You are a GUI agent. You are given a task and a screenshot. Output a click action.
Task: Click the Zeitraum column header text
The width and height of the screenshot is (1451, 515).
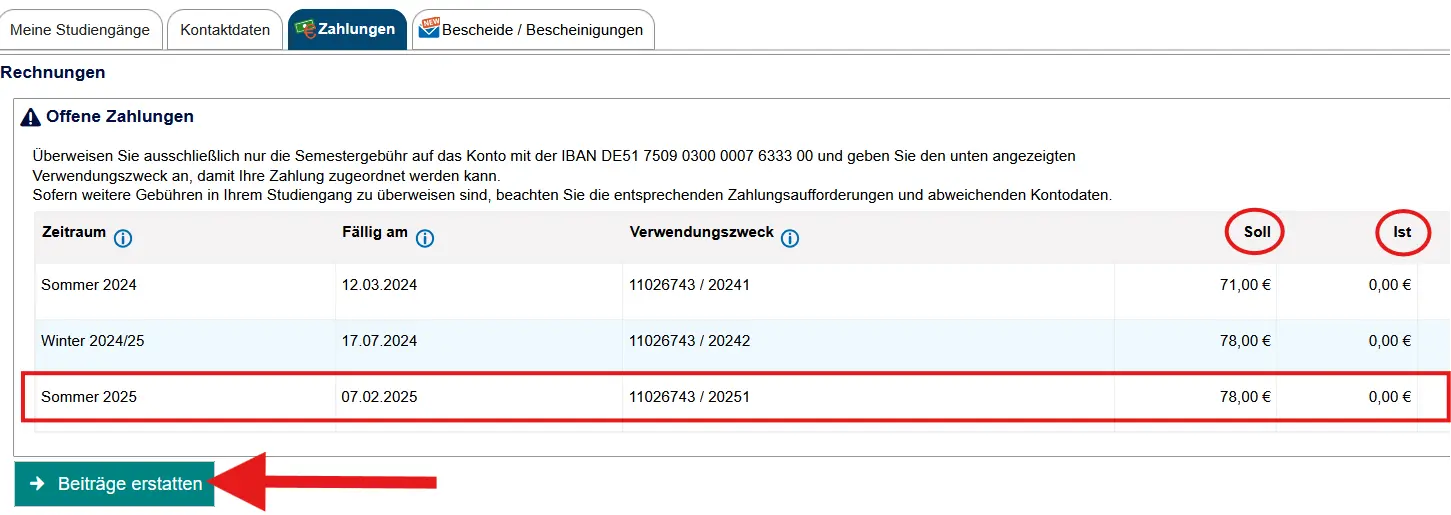coord(73,232)
